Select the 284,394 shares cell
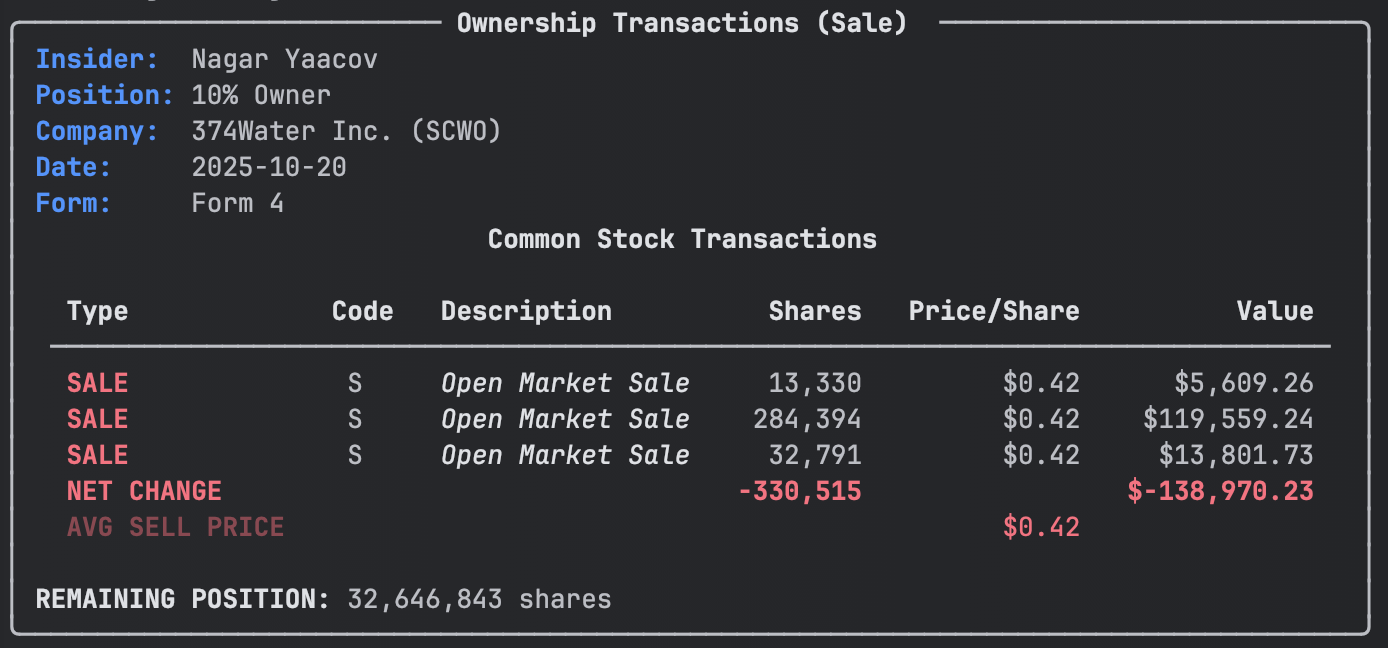Image resolution: width=1388 pixels, height=648 pixels. click(x=807, y=419)
